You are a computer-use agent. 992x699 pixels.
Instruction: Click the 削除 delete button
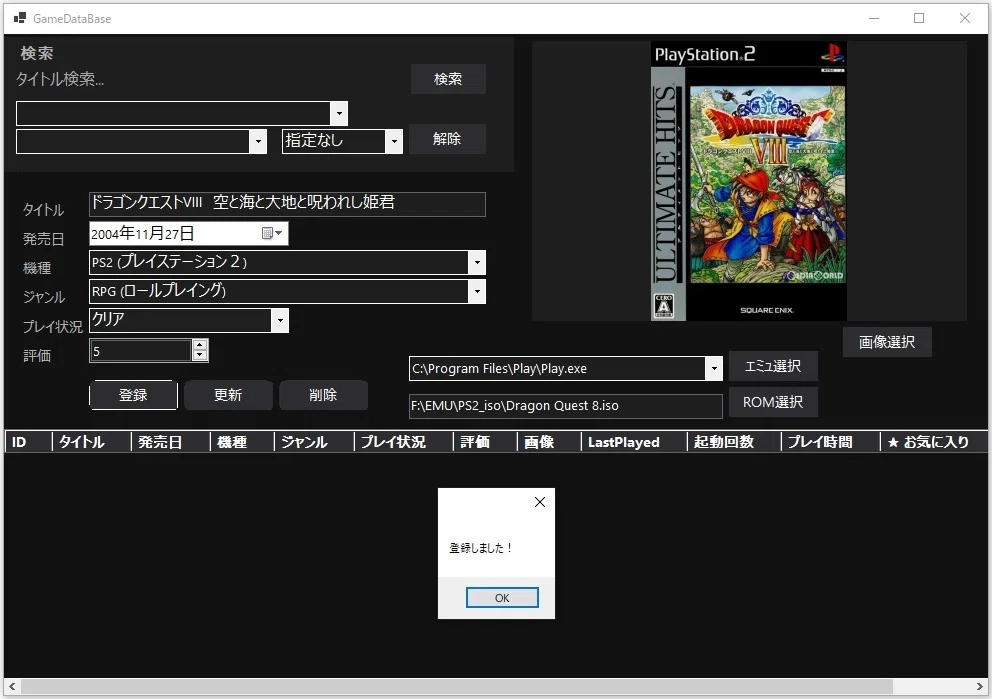point(323,395)
